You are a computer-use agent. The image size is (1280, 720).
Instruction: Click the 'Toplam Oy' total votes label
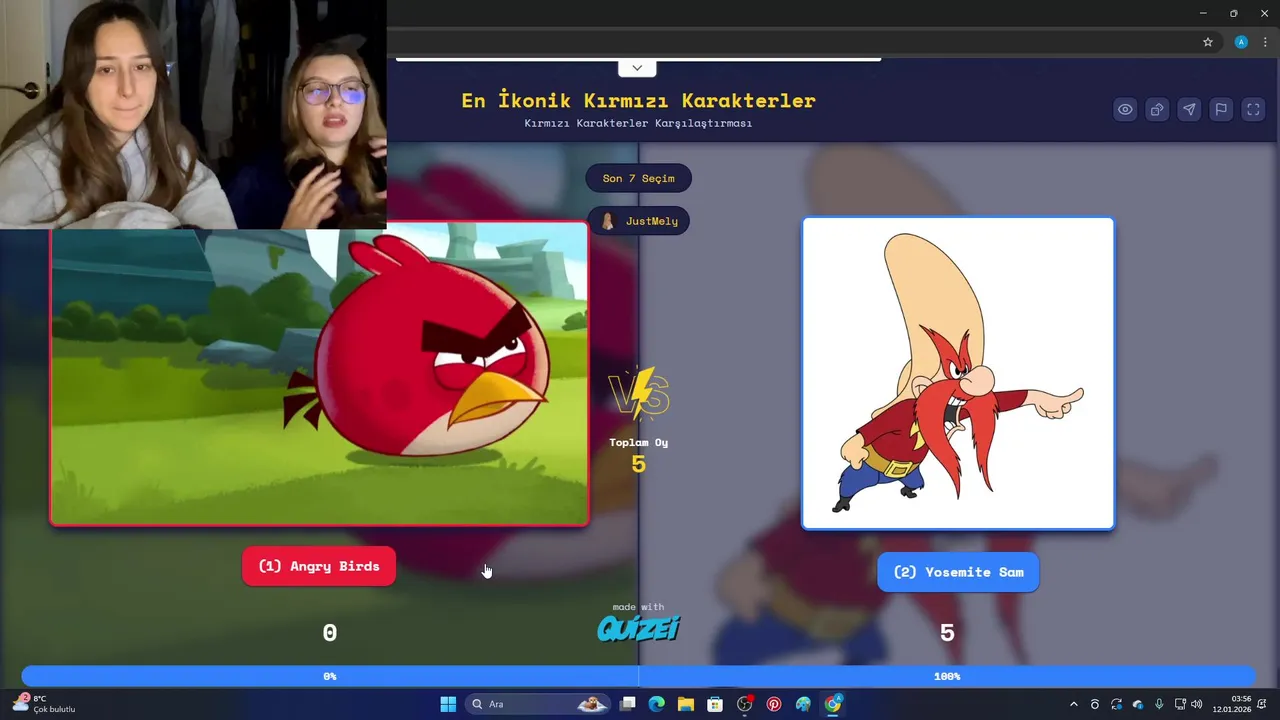pyautogui.click(x=638, y=442)
